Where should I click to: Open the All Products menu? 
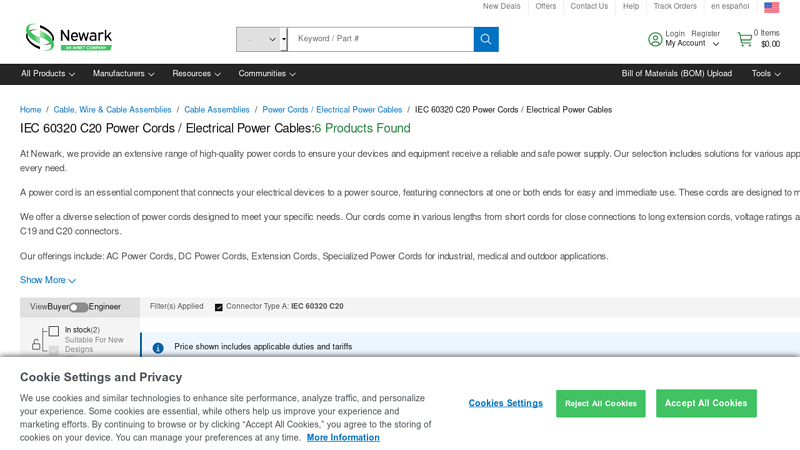(x=48, y=74)
